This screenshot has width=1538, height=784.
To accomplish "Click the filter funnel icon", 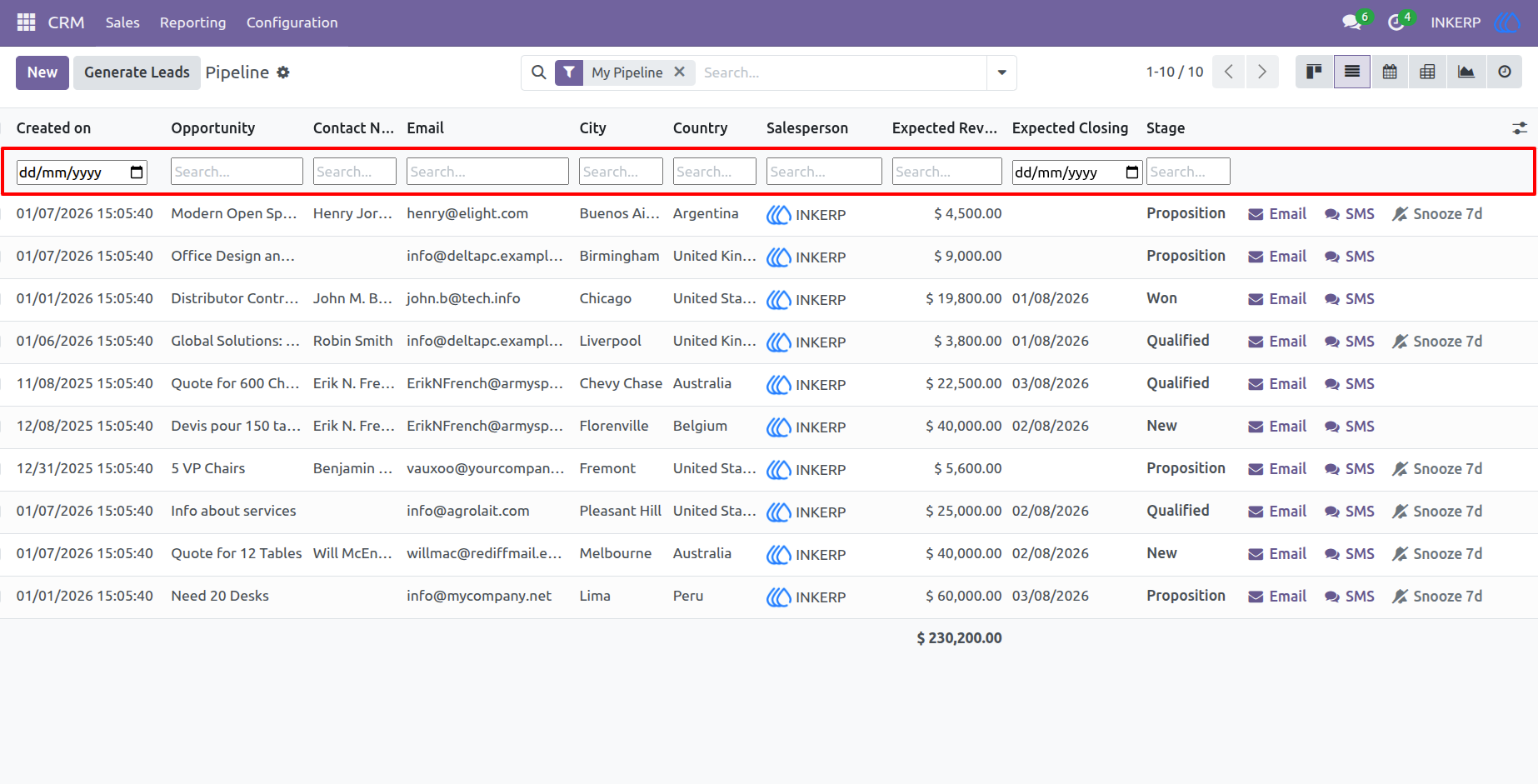I will (569, 72).
